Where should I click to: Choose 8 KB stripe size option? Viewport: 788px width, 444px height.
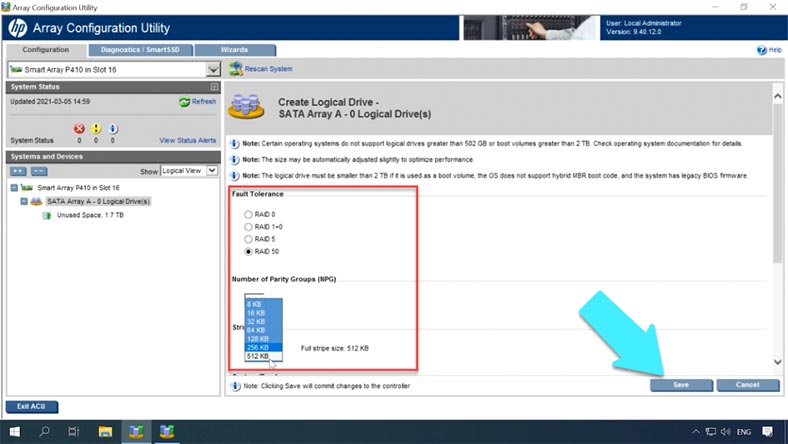[263, 304]
